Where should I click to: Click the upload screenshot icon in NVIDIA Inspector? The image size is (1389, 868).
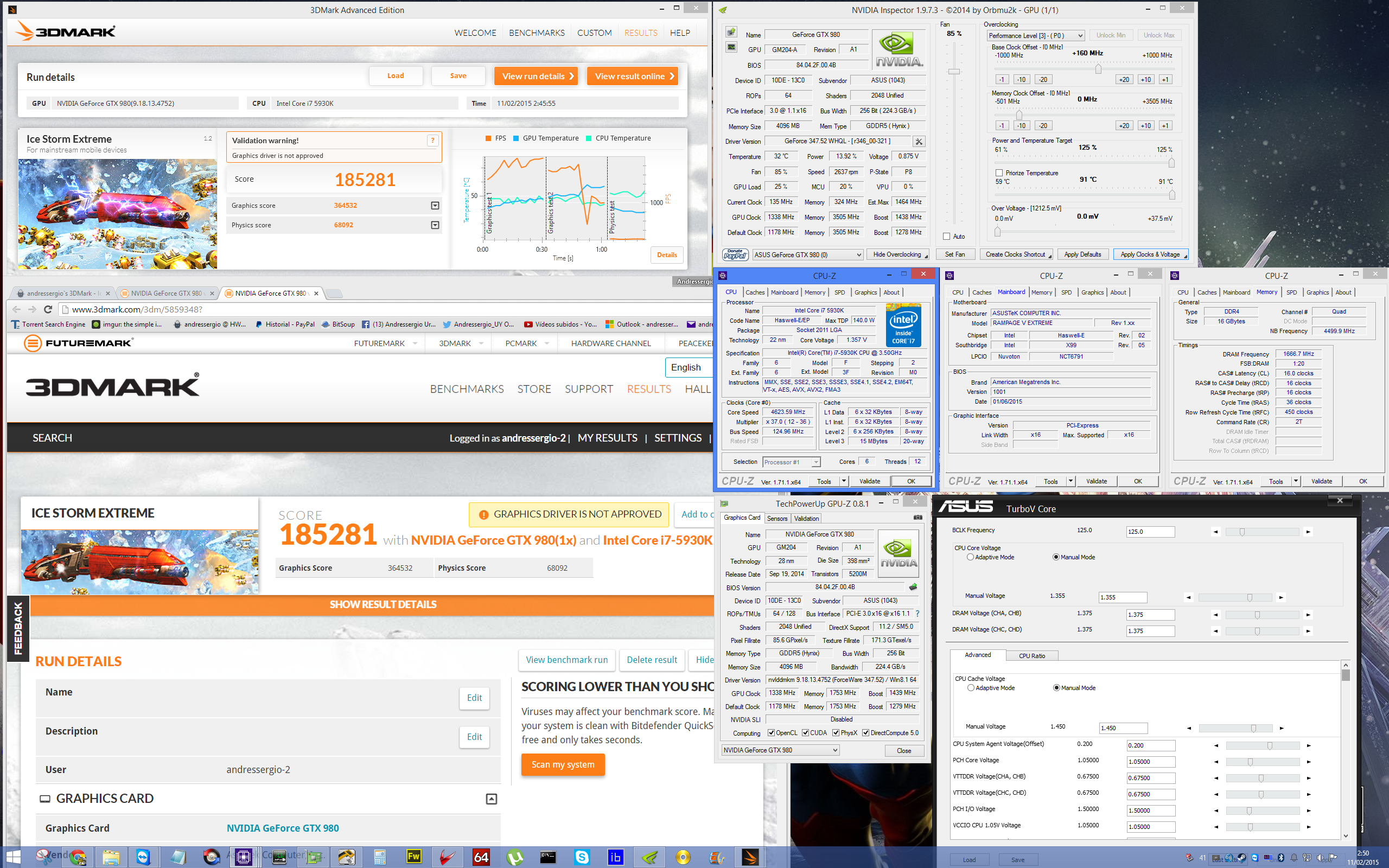pyautogui.click(x=731, y=33)
